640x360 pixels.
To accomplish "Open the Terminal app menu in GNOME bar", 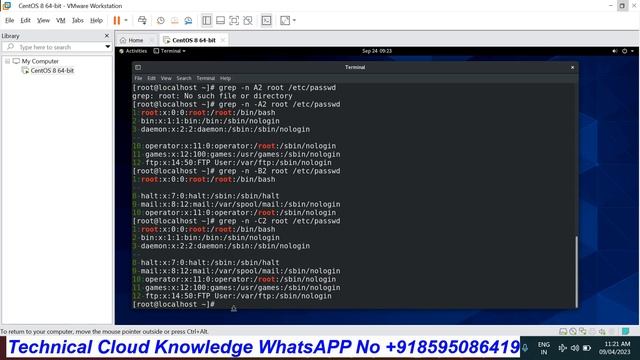I will point(169,51).
